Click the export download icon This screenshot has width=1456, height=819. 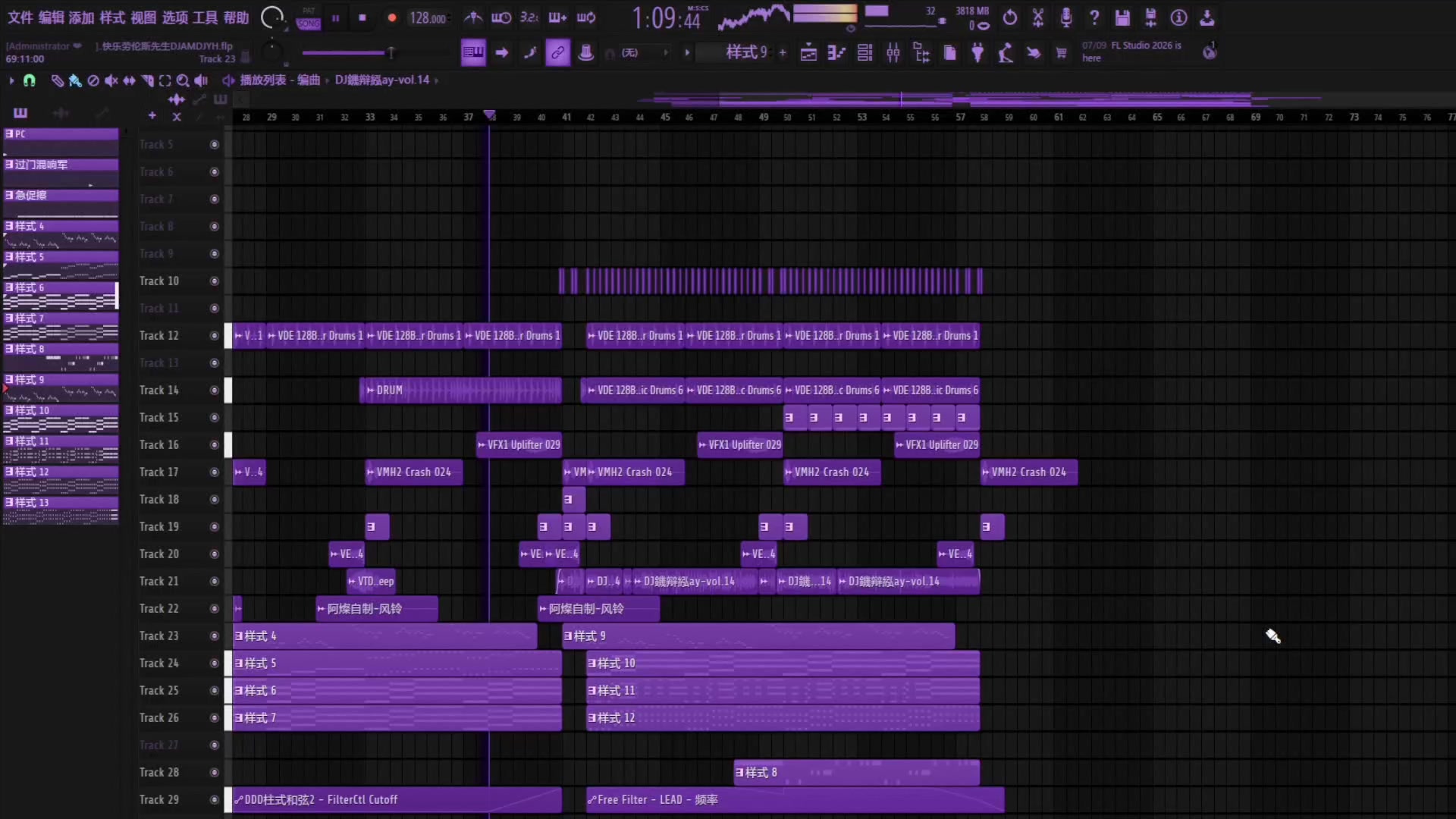[x=1207, y=17]
